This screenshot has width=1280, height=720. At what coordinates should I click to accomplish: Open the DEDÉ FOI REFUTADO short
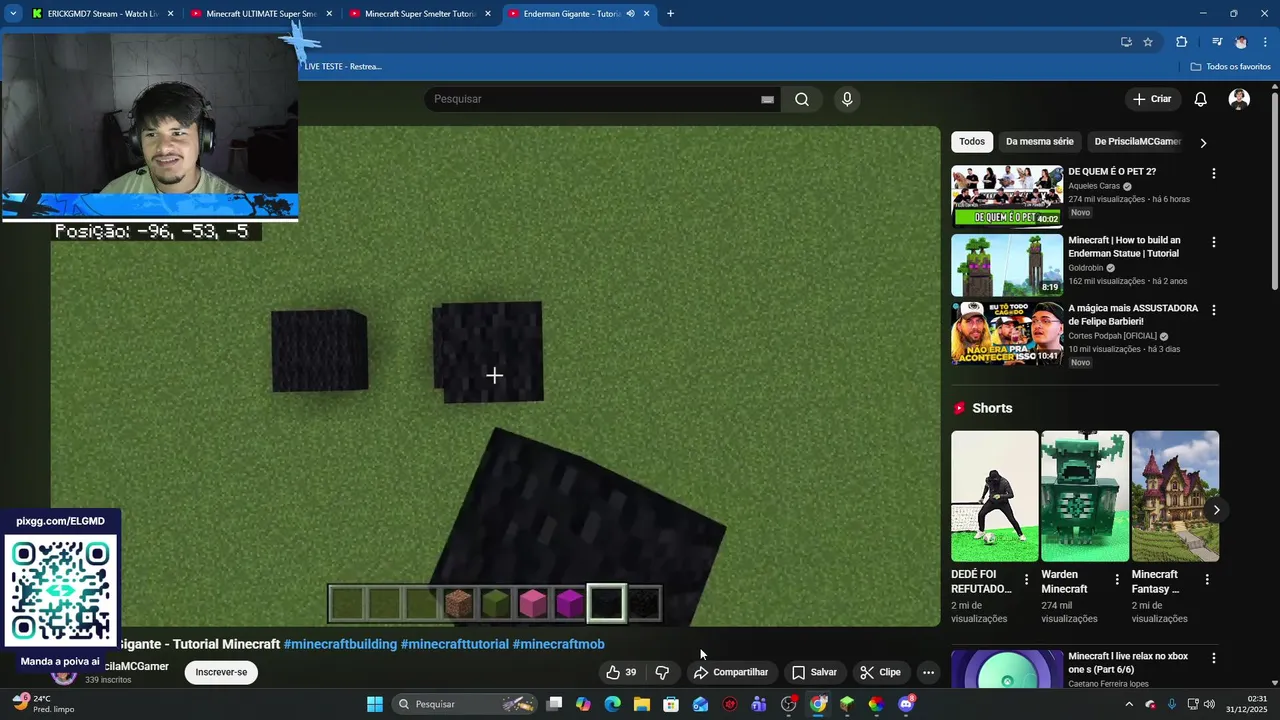(x=994, y=496)
